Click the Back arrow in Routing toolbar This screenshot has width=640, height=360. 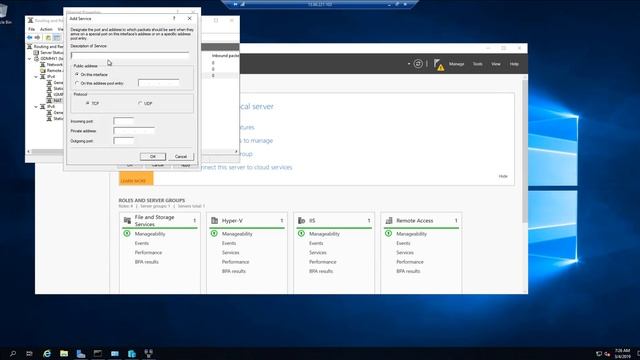coord(30,38)
